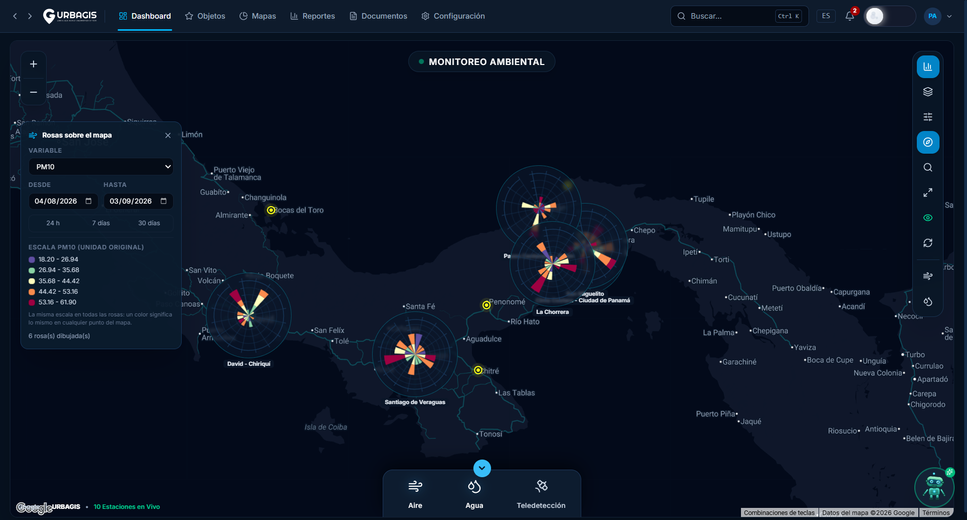The image size is (967, 520).
Task: Expand the PA user account menu
Action: (938, 16)
